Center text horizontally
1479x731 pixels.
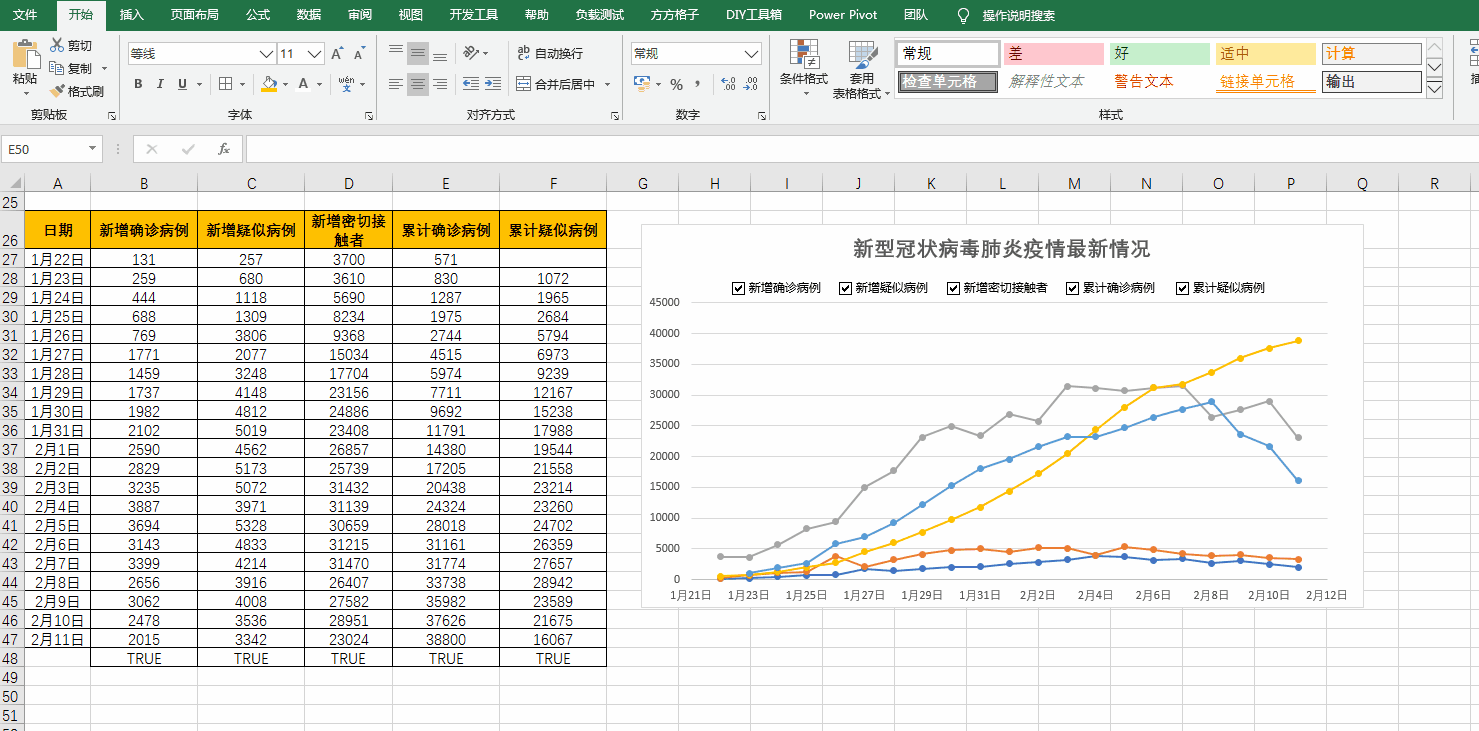click(x=418, y=84)
